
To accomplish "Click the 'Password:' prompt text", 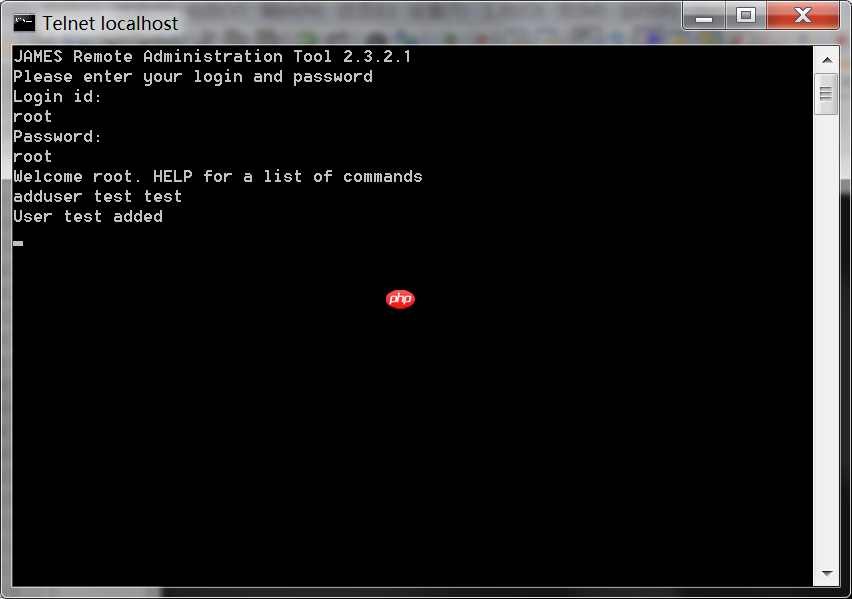I will 57,136.
